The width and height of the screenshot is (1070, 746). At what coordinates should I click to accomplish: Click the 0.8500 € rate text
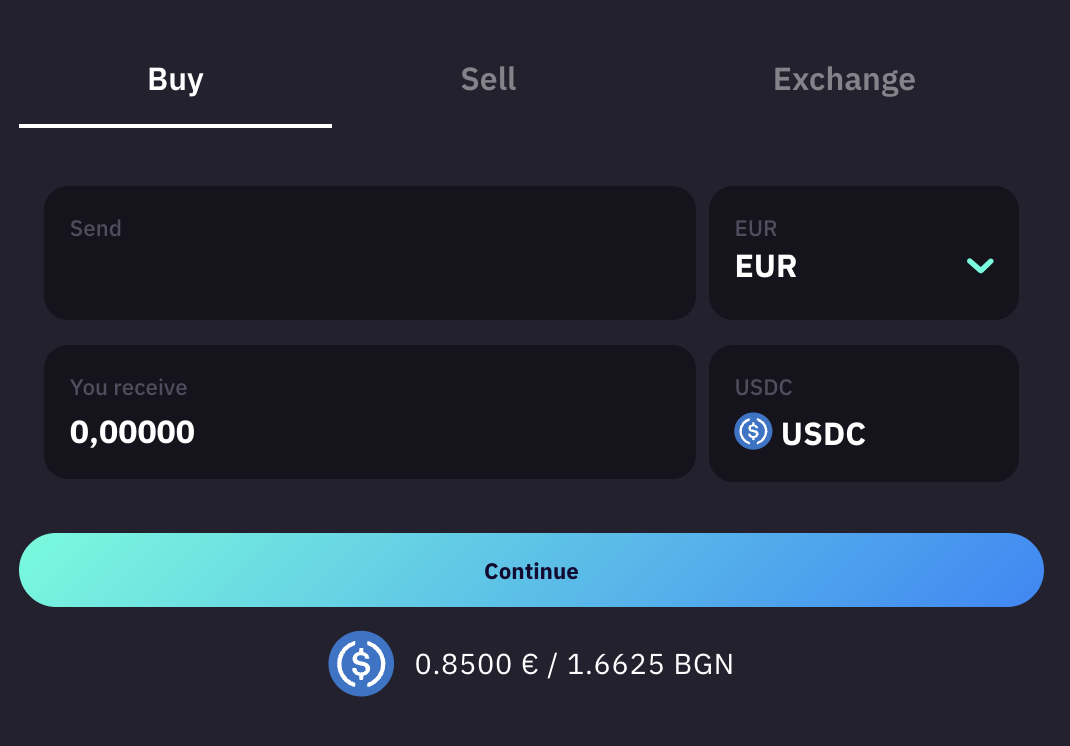tap(477, 664)
